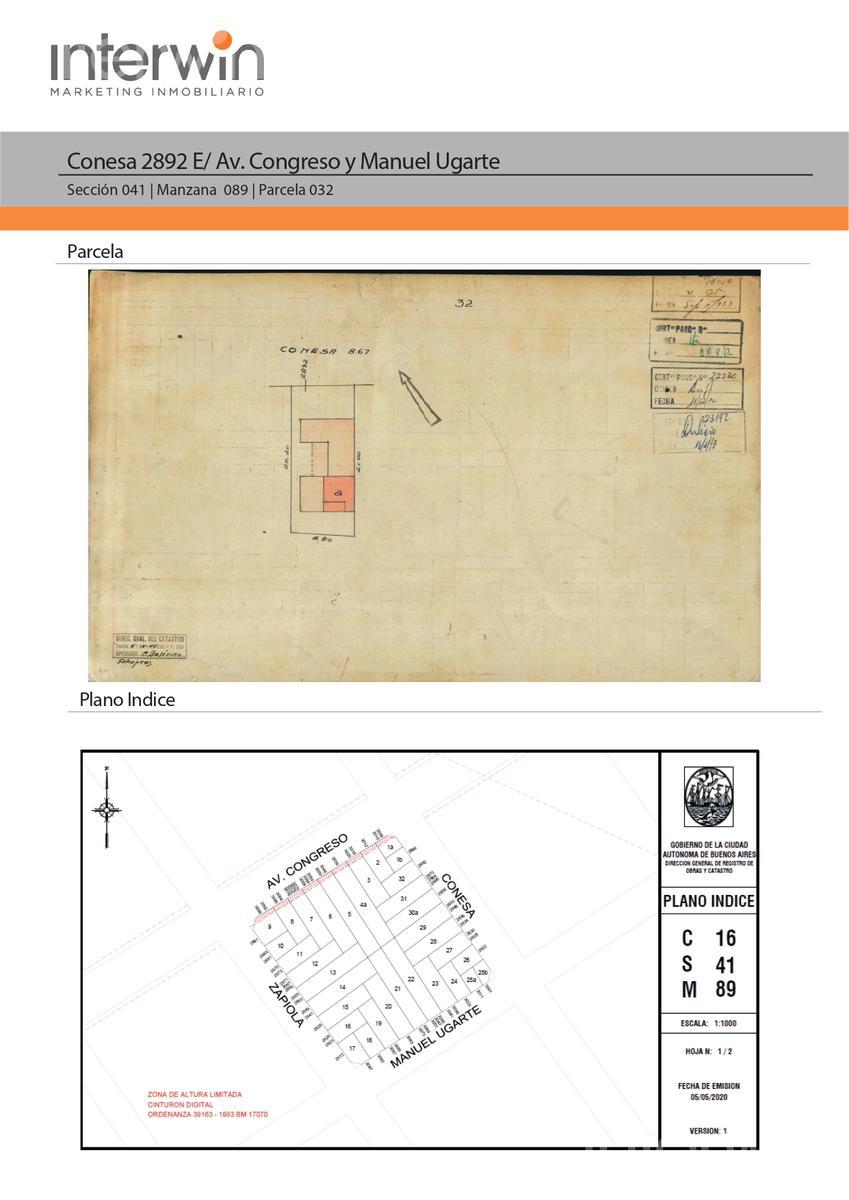Viewport: 849px width, 1200px height.
Task: Click lot '30a' on the index map
Action: [414, 912]
